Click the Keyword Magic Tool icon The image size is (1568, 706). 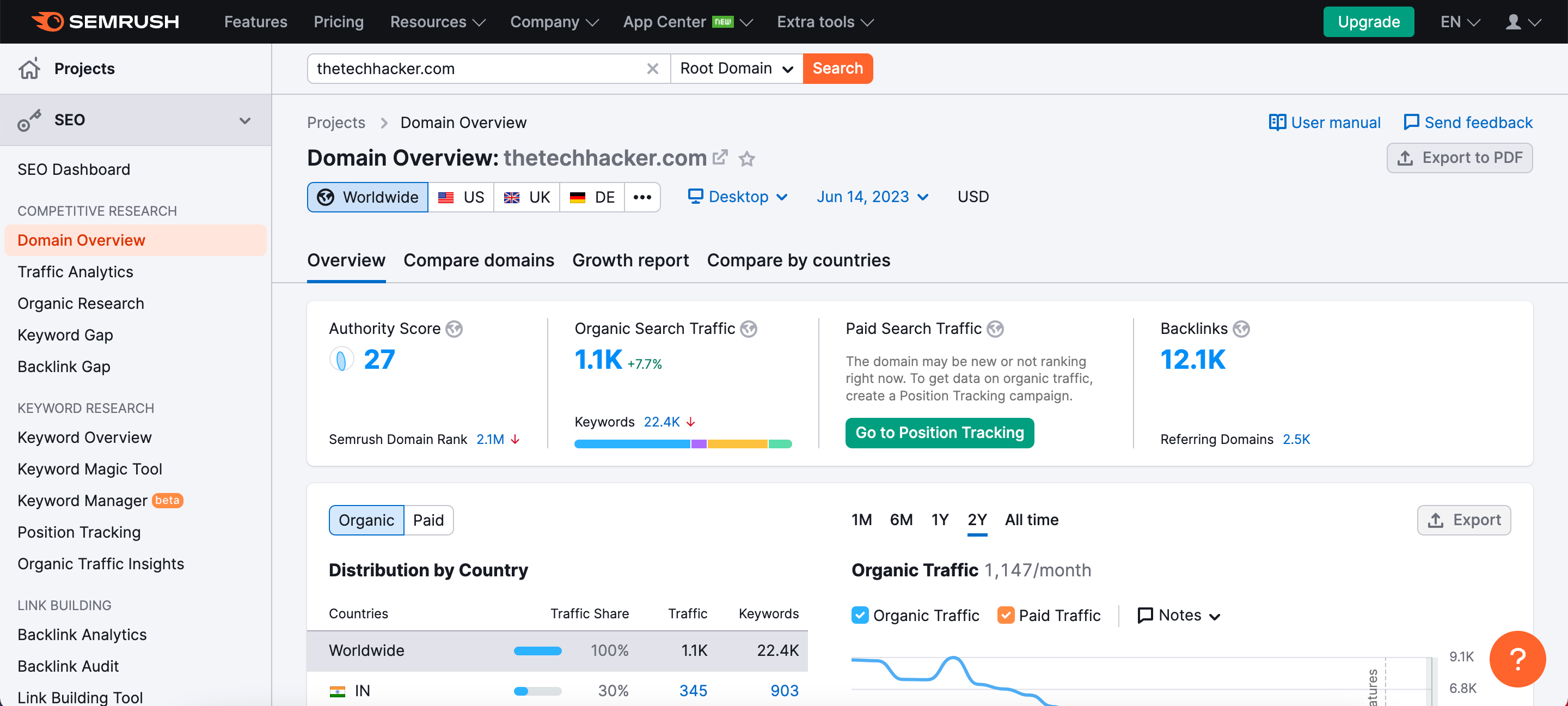(89, 468)
